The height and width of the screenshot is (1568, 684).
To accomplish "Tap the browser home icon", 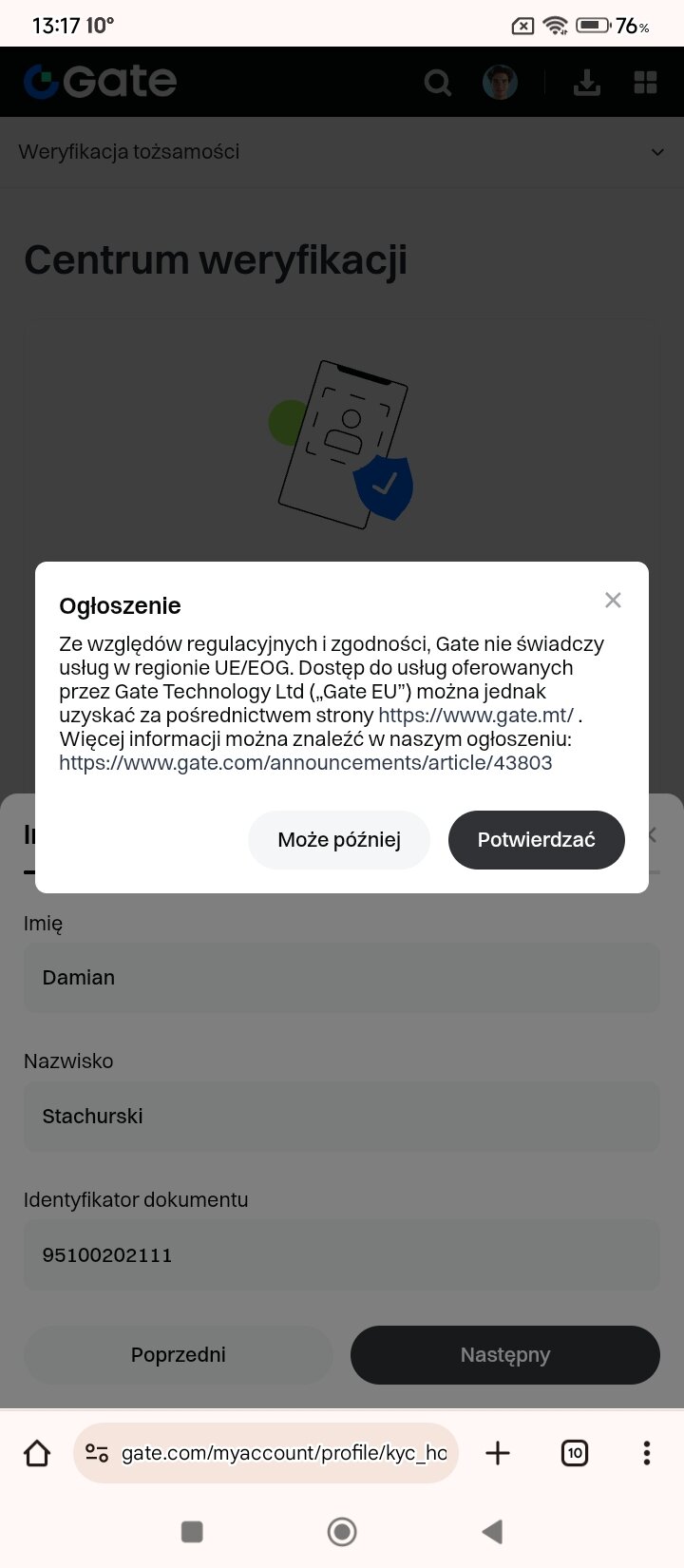I will click(x=37, y=1453).
